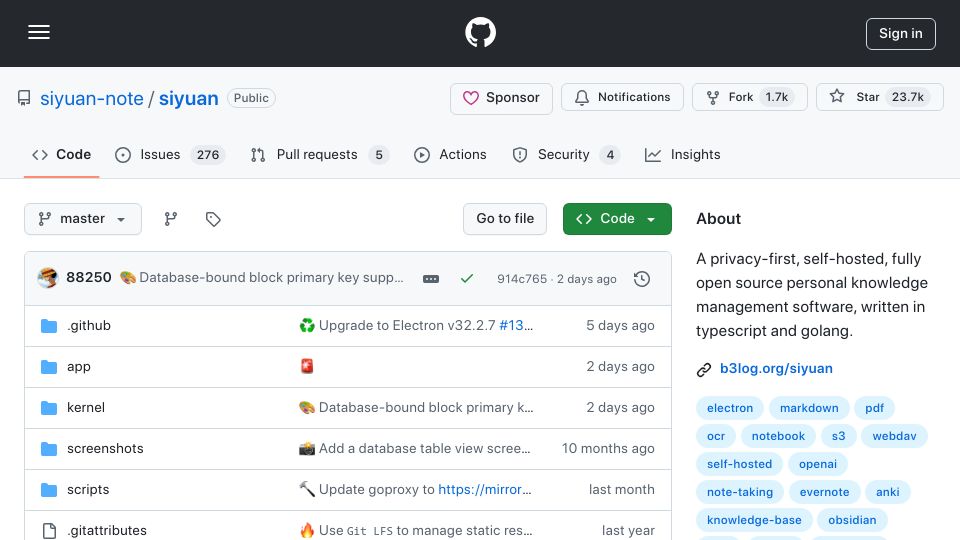Open Add a database table view commit
This screenshot has height=540, width=960.
click(425, 449)
